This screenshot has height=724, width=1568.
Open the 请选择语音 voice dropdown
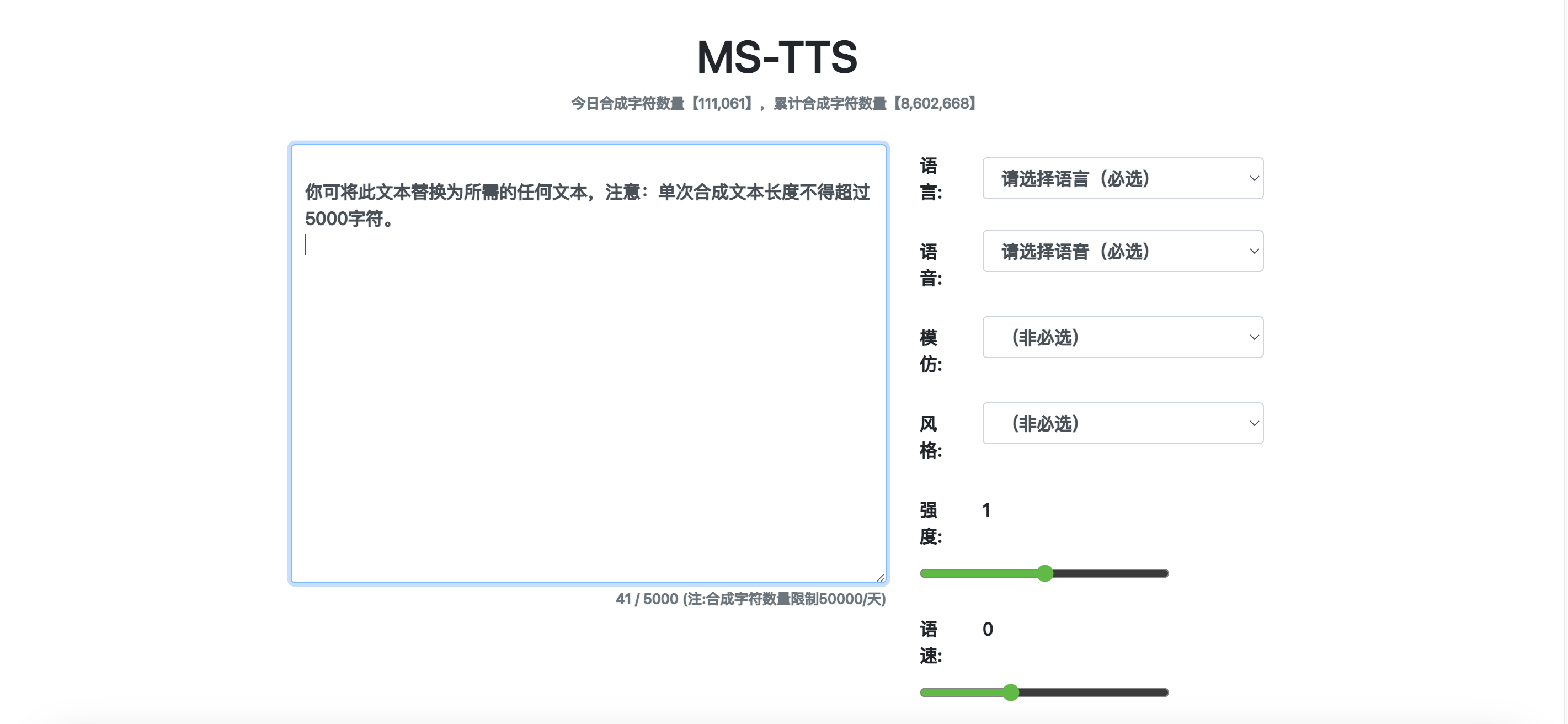(x=1122, y=251)
